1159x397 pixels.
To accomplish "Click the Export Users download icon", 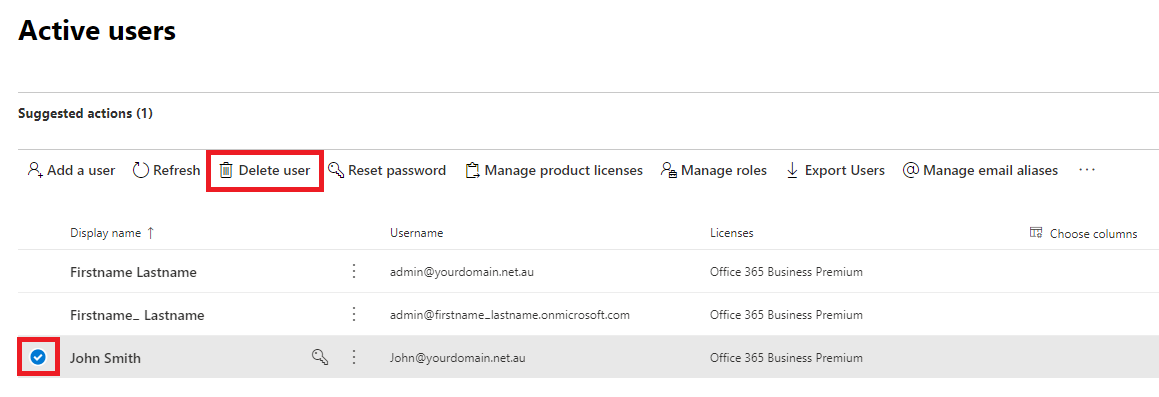I will click(x=792, y=170).
